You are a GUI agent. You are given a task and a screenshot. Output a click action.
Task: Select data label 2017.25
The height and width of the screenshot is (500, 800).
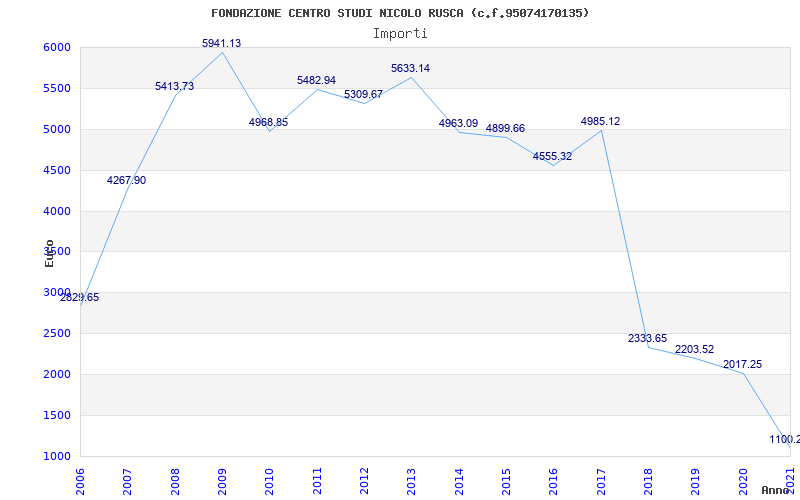click(x=742, y=364)
